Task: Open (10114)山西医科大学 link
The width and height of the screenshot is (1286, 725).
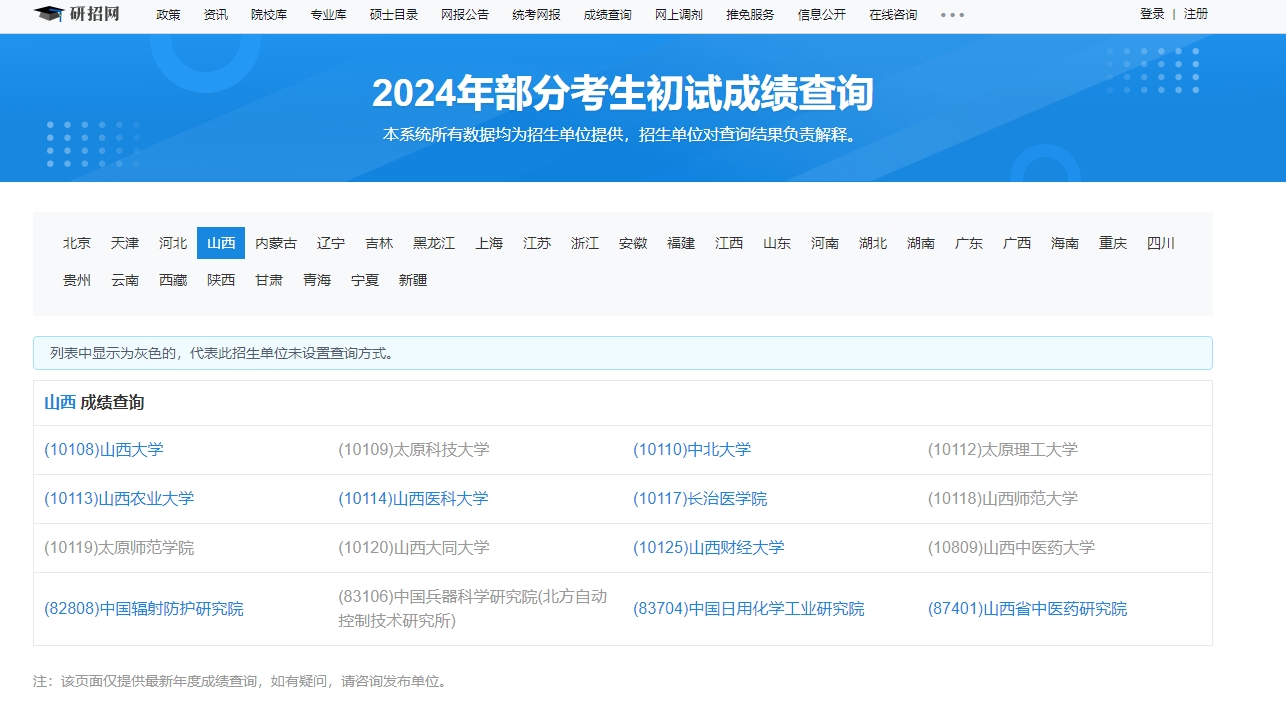Action: 413,499
